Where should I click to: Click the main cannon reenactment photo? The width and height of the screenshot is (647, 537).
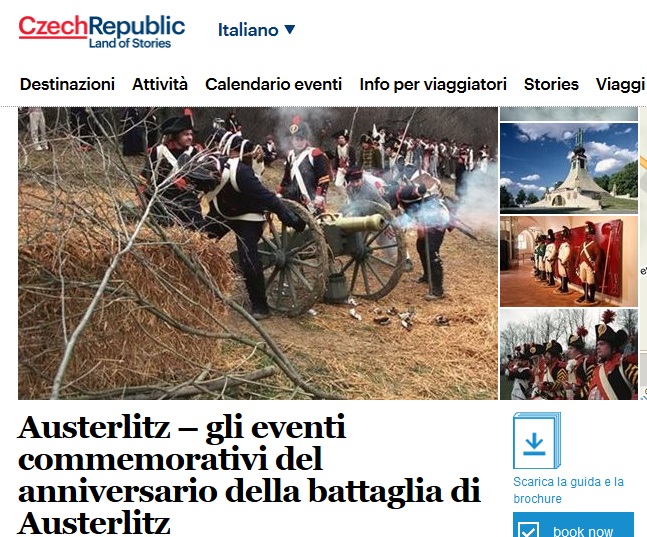[258, 253]
